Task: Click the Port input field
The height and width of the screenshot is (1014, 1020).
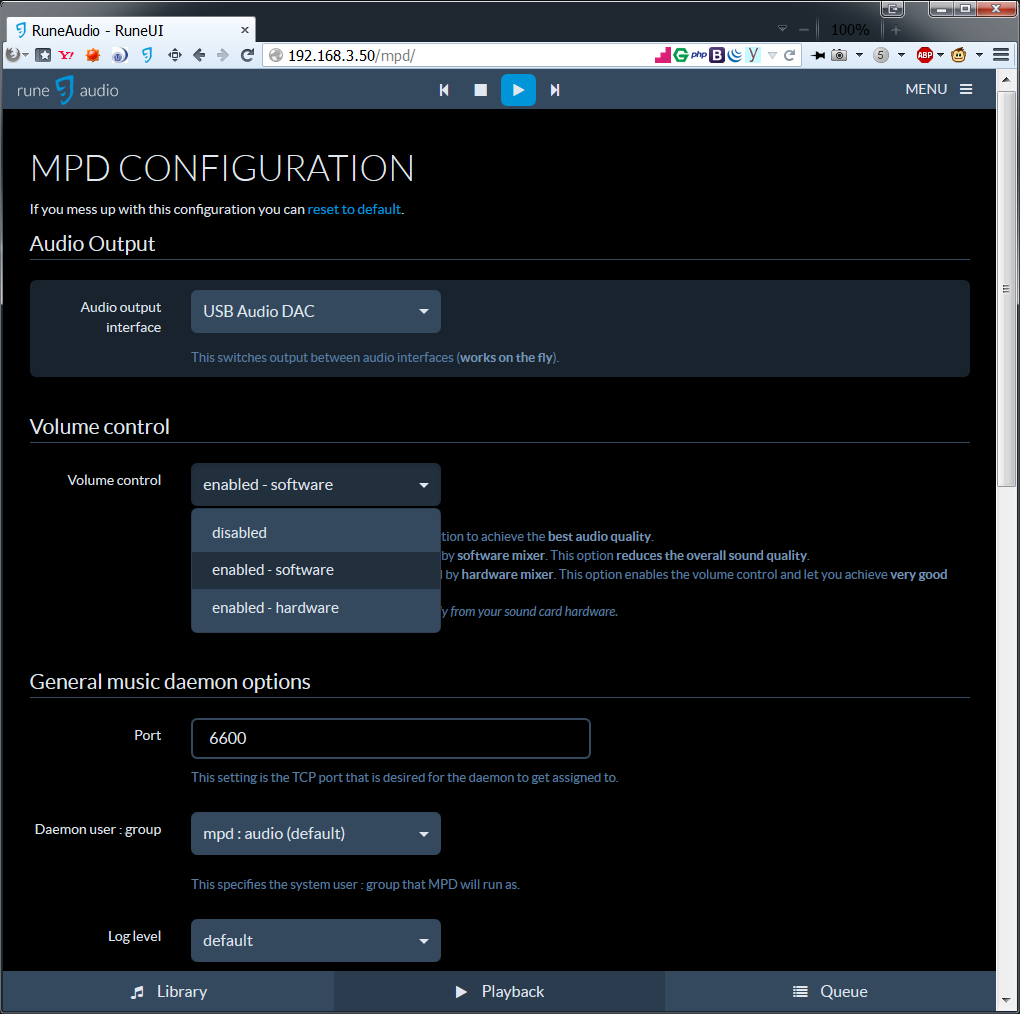Action: point(390,738)
